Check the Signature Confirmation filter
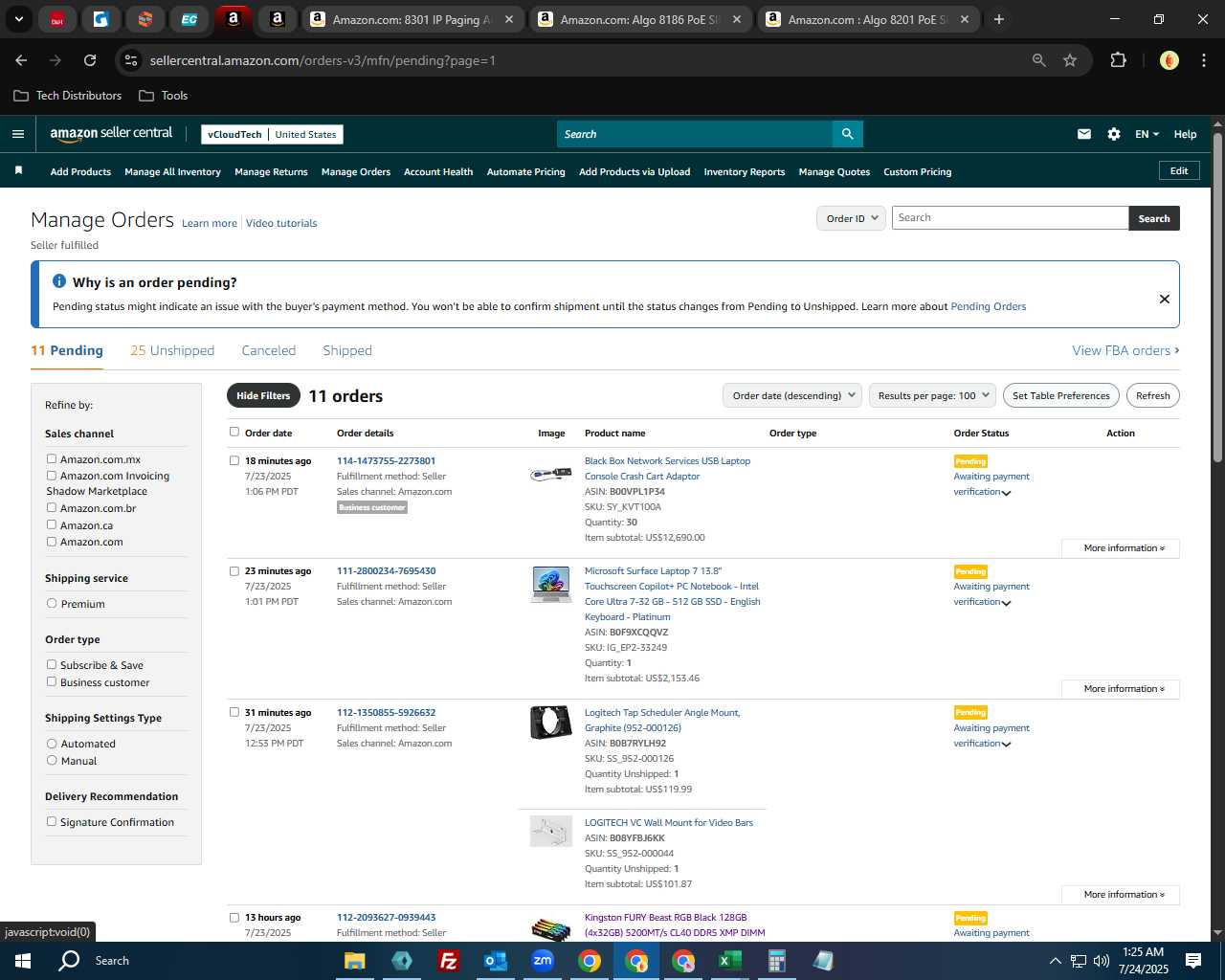Viewport: 1225px width, 980px height. (52, 822)
